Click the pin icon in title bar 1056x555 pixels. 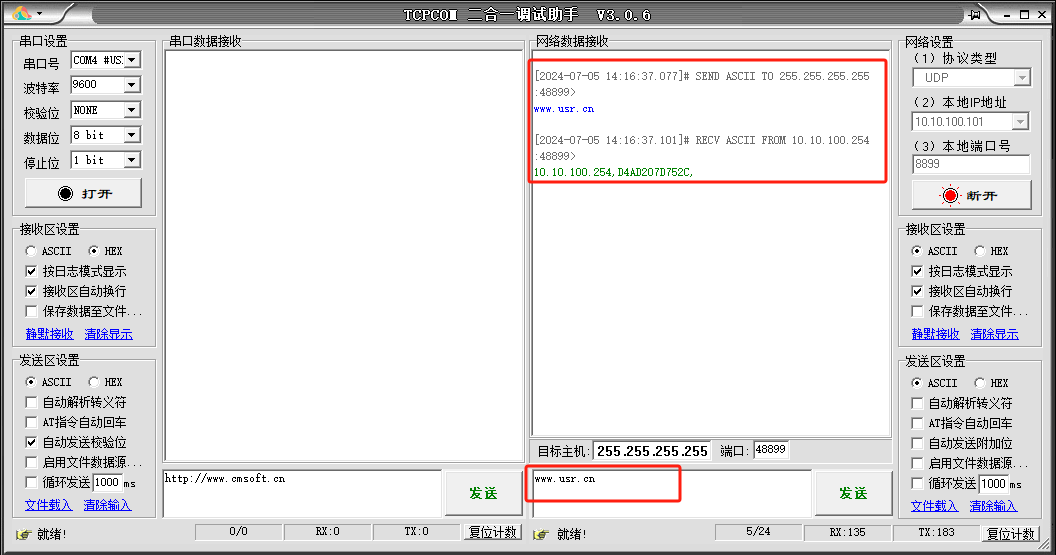[x=974, y=14]
